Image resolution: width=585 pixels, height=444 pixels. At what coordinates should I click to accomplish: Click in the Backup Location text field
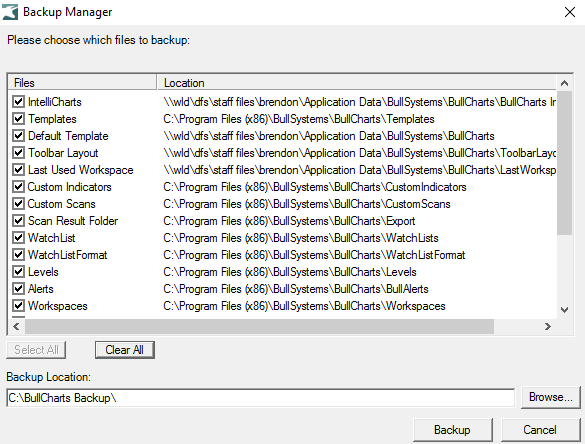(260, 398)
